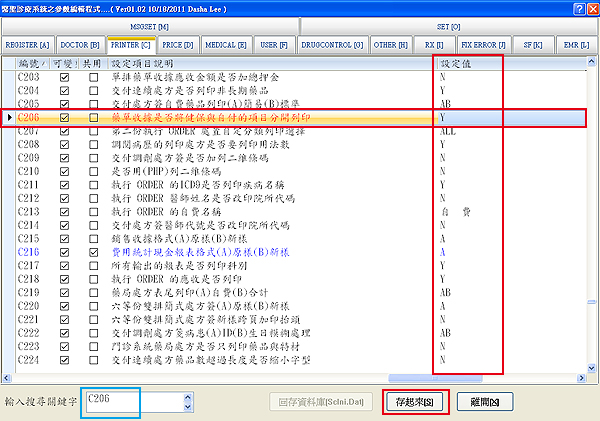Toggle the 可變 checkbox for row C224
The width and height of the screenshot is (600, 421).
tap(66, 359)
